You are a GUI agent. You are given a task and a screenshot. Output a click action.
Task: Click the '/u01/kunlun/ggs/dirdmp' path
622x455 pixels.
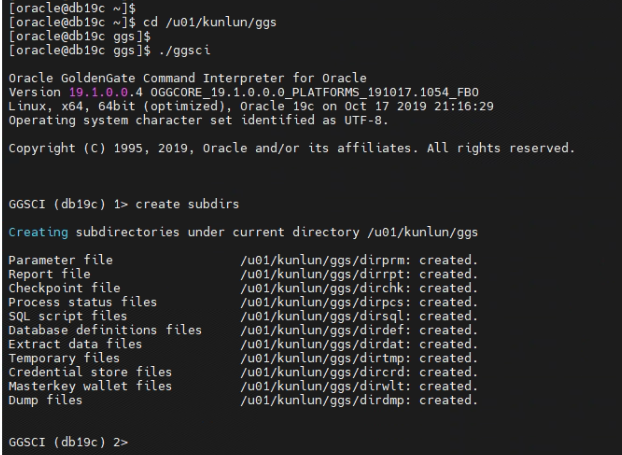[x=322, y=400]
